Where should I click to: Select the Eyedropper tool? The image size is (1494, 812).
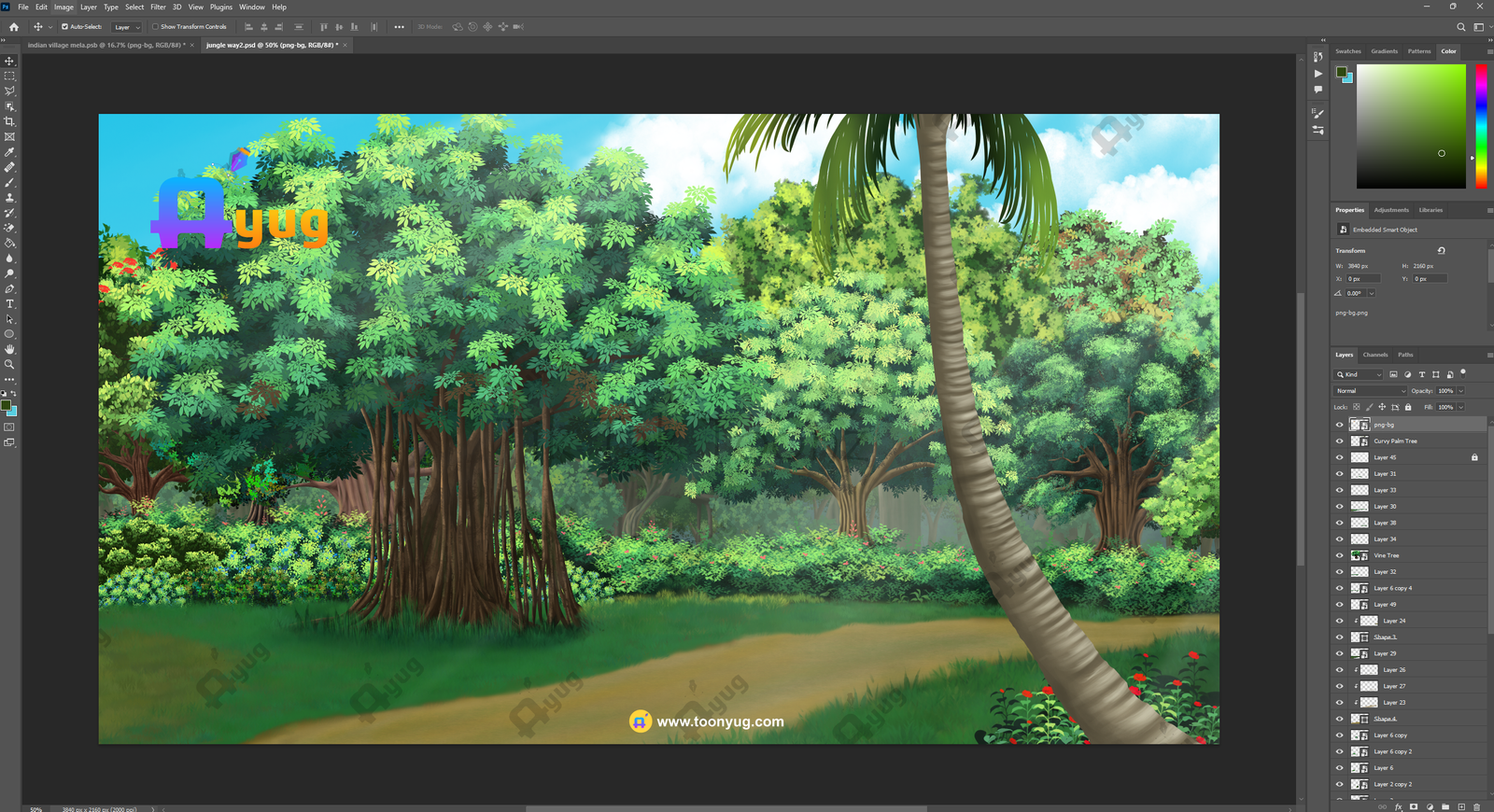coord(9,152)
